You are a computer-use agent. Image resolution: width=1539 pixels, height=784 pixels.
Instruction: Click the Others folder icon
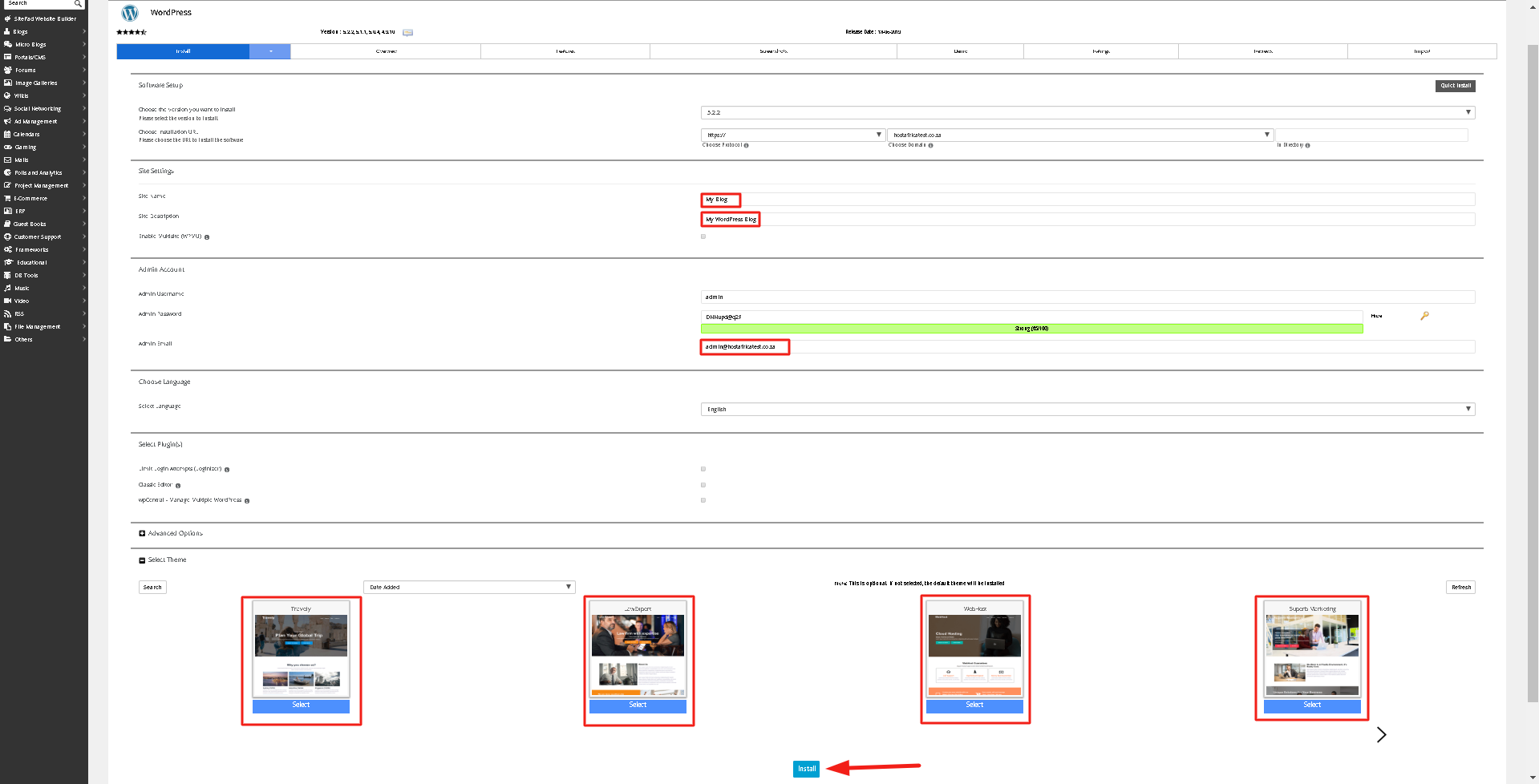pos(7,339)
